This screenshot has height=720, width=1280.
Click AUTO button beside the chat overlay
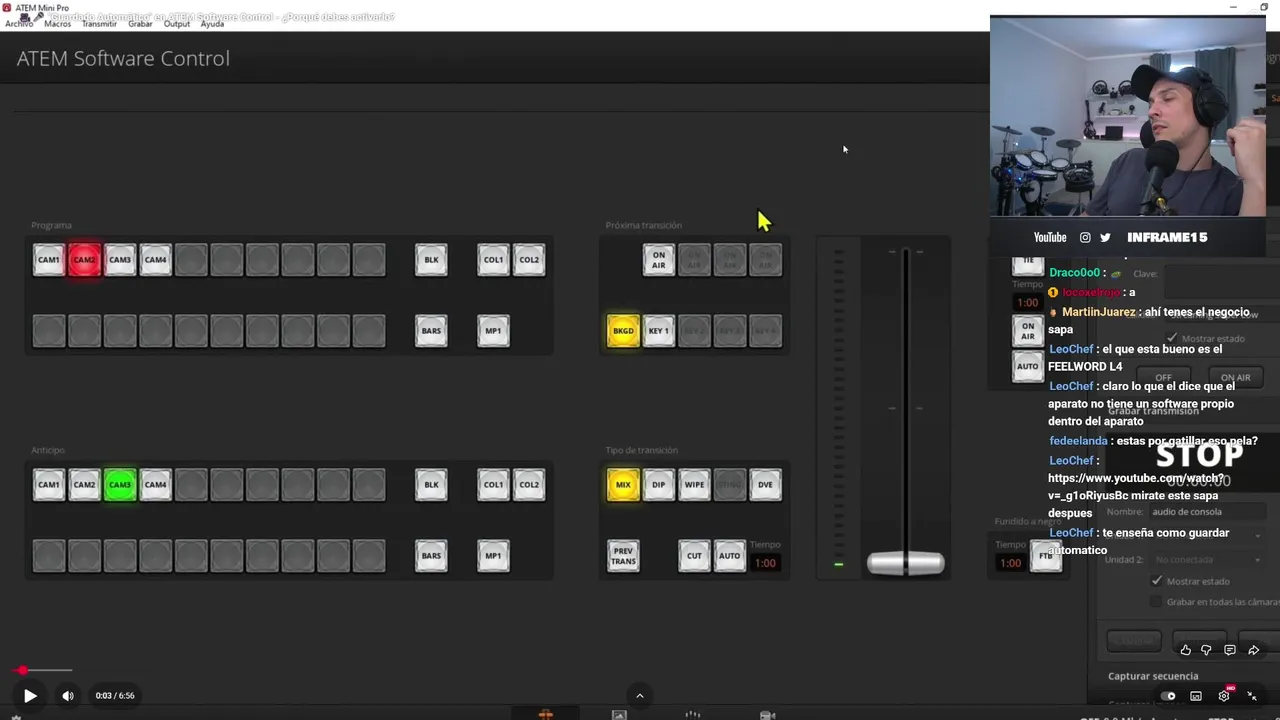1028,367
